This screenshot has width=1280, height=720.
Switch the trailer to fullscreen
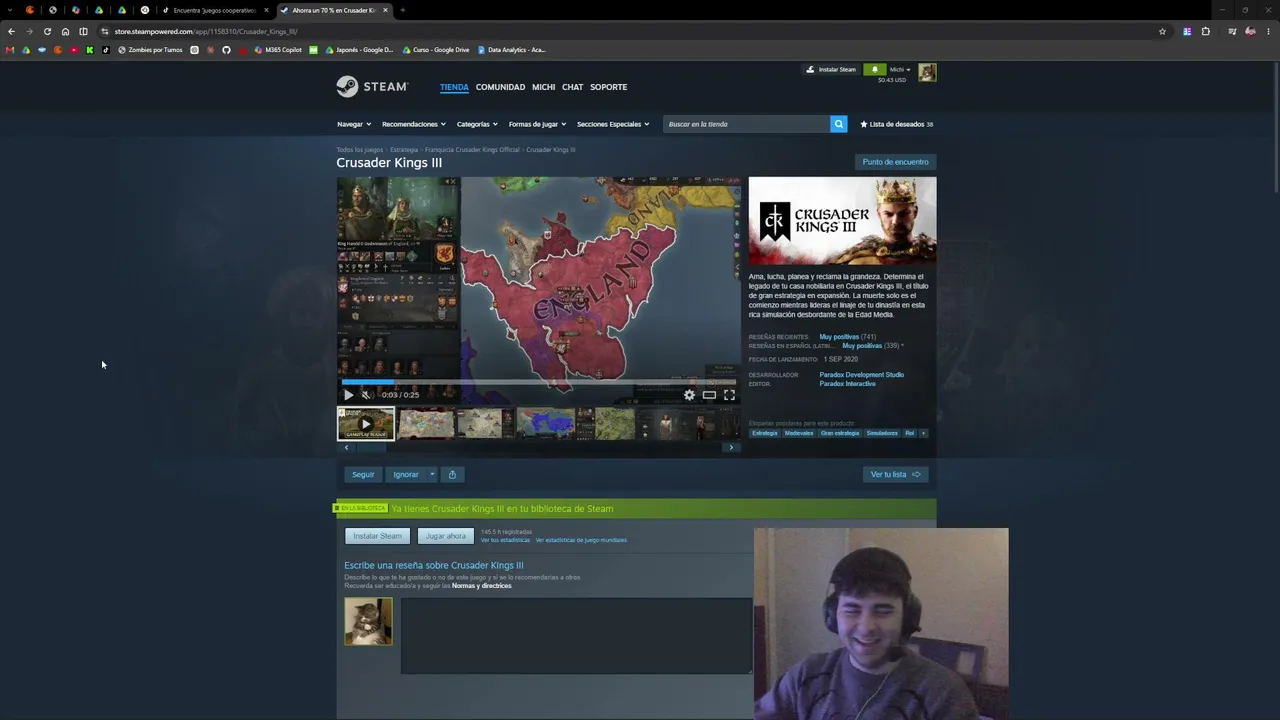coord(729,395)
